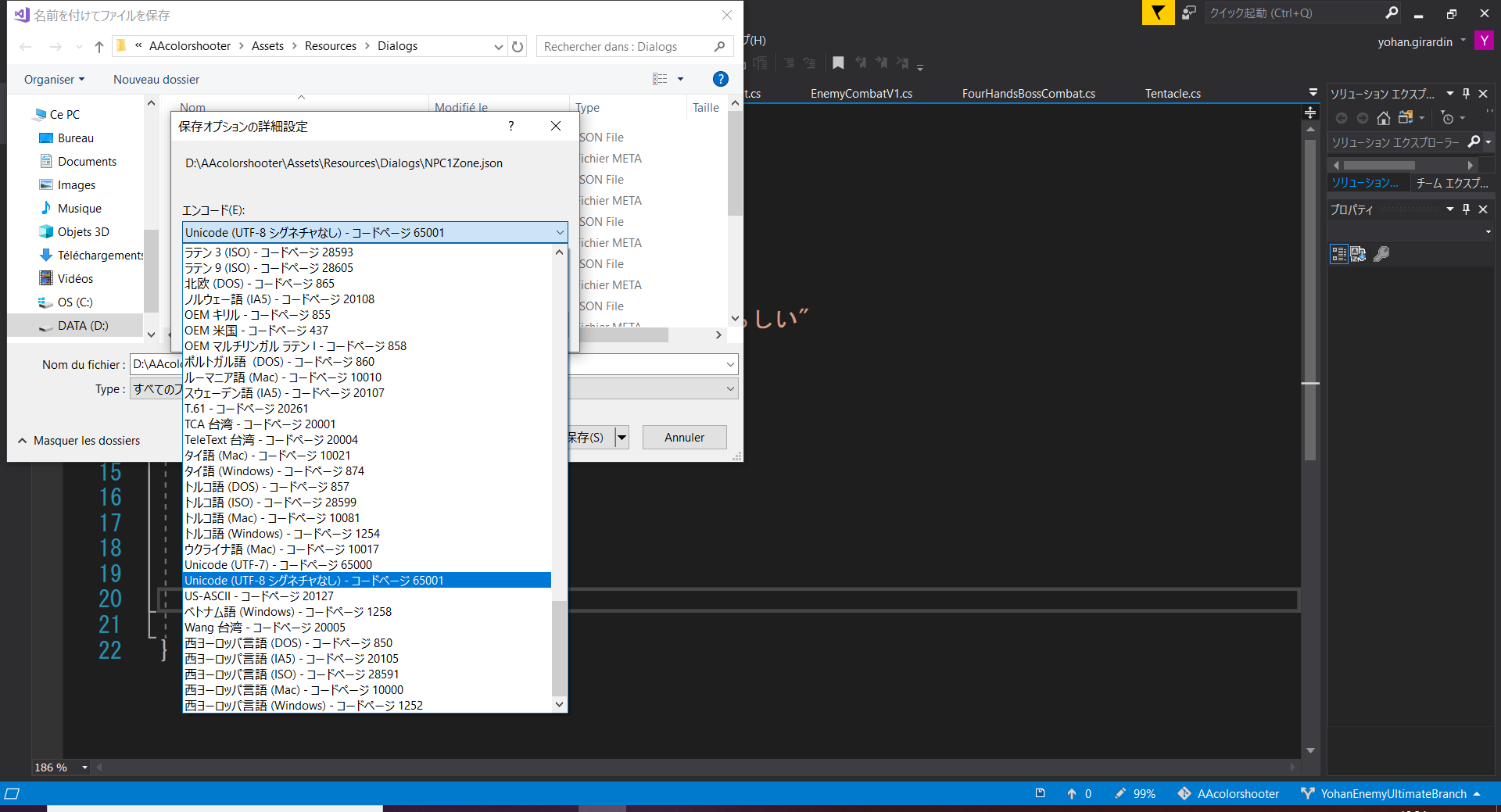Sort Properties alphabetically icon
Image resolution: width=1501 pixels, height=812 pixels.
tap(1358, 253)
